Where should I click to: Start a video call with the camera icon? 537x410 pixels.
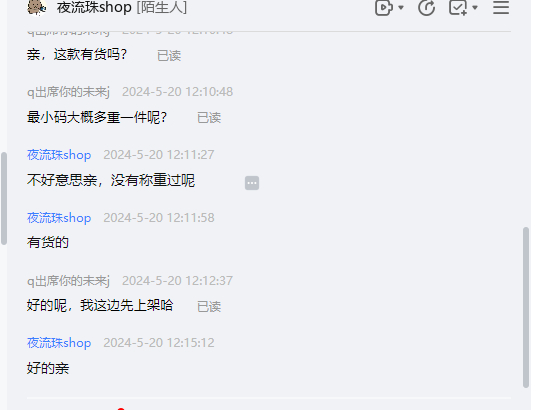[x=383, y=8]
